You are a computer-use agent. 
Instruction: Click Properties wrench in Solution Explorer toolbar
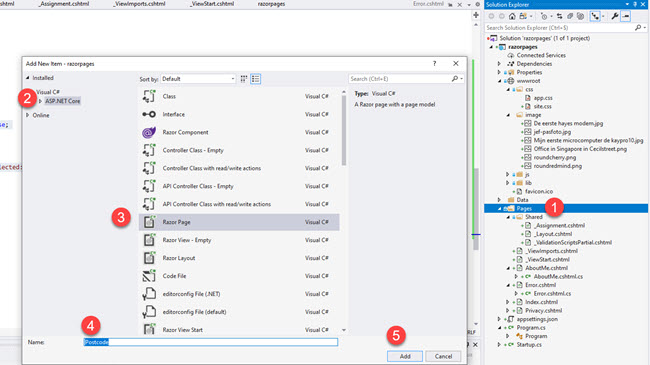(615, 16)
